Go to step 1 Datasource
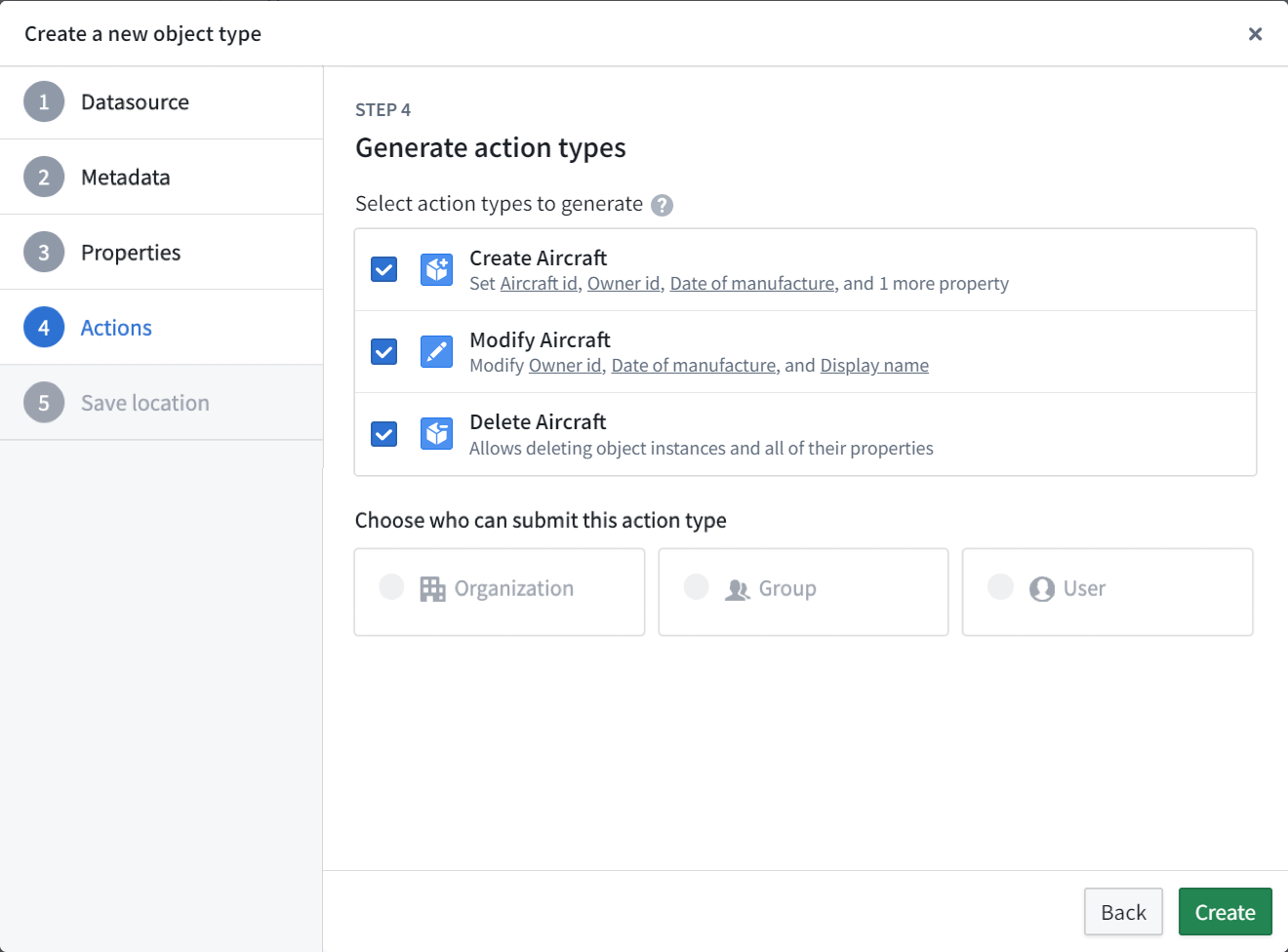Viewport: 1288px width, 952px height. pyautogui.click(x=161, y=102)
